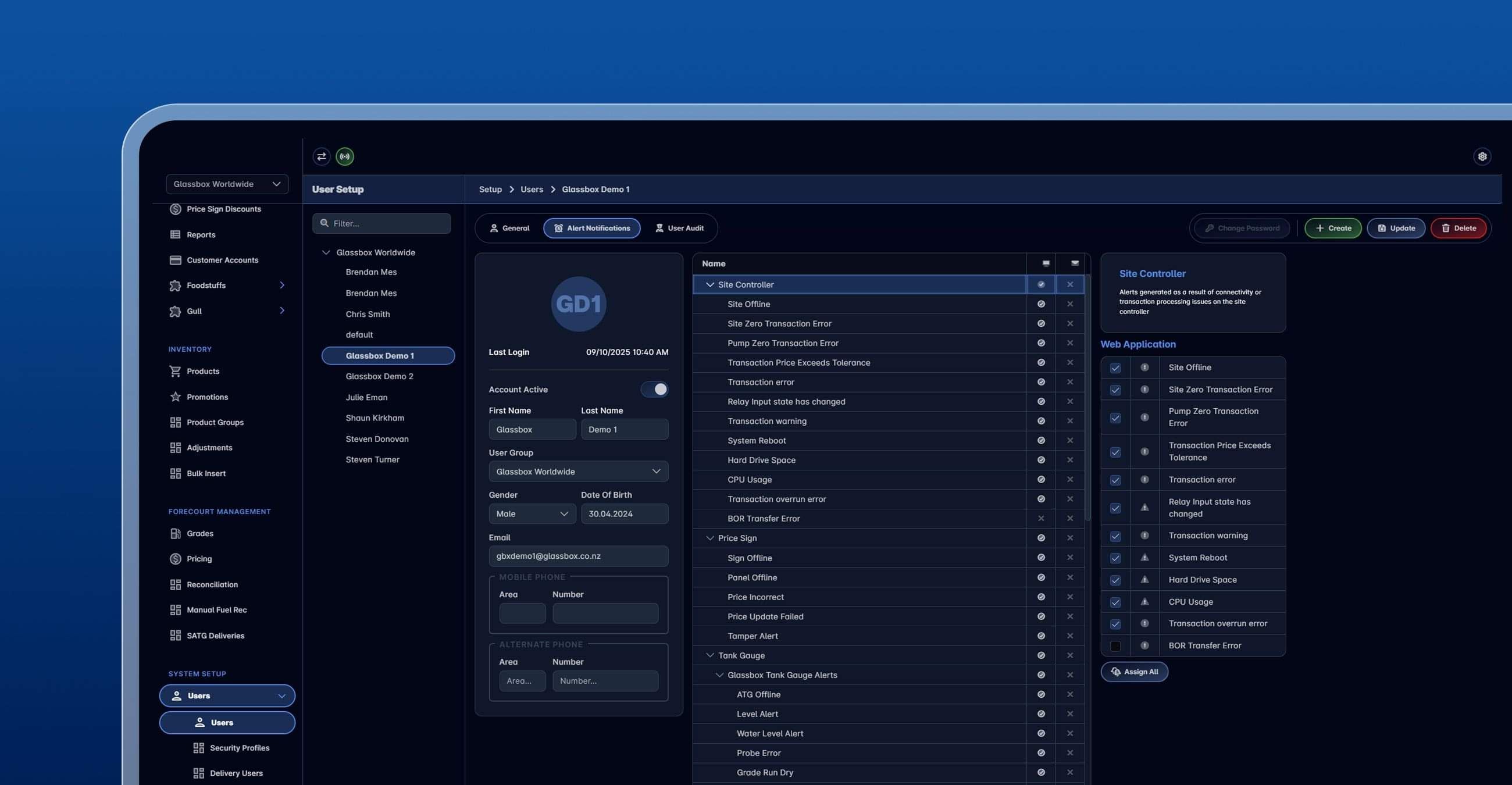This screenshot has height=785, width=1512.
Task: Uncheck Transaction Price Exceeds Tolerance checkbox
Action: [1115, 452]
